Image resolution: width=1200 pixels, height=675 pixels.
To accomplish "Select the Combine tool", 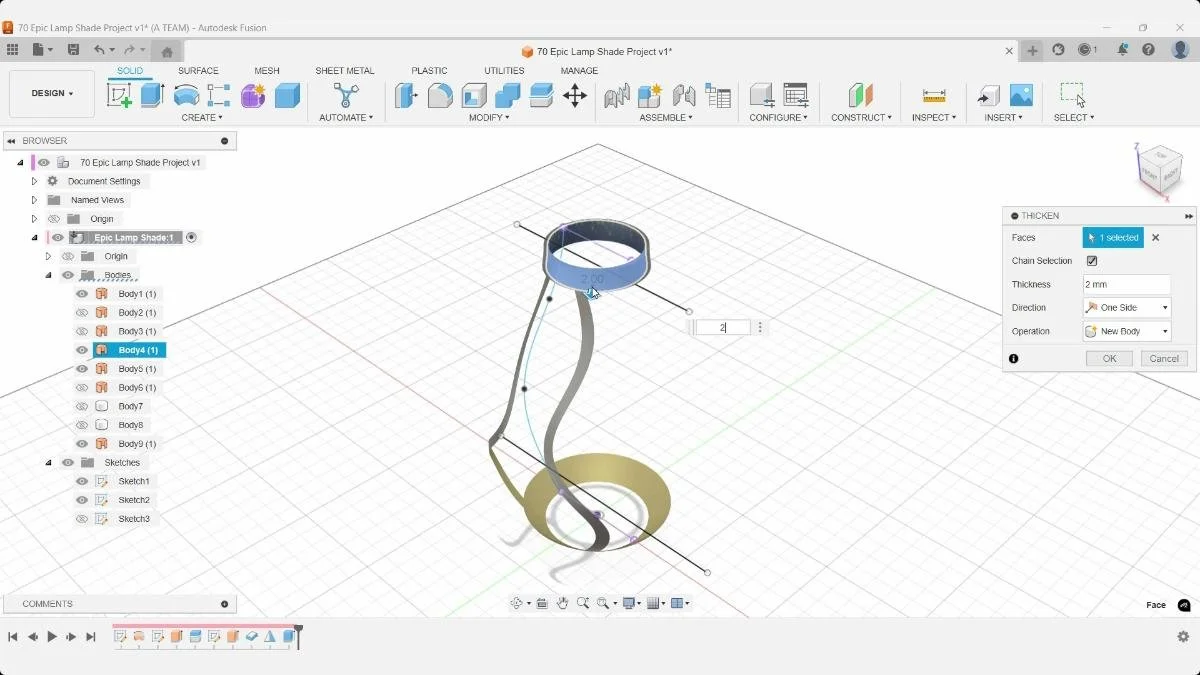I will pos(508,95).
